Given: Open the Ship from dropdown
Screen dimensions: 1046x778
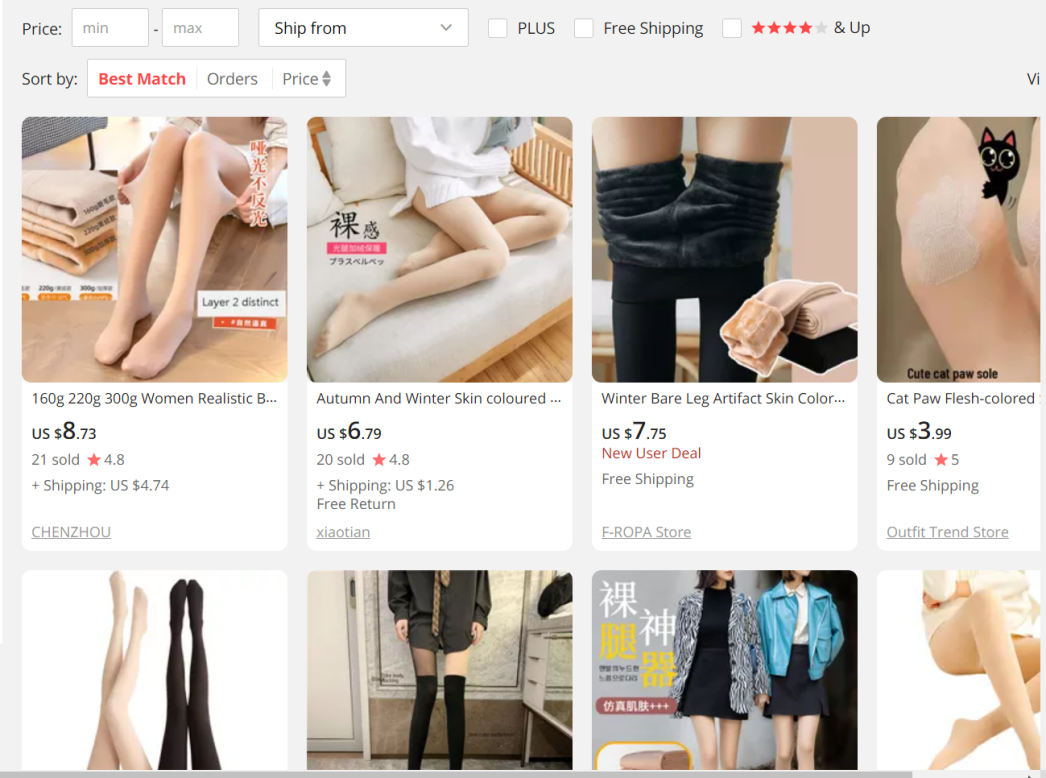Looking at the screenshot, I should pos(363,28).
